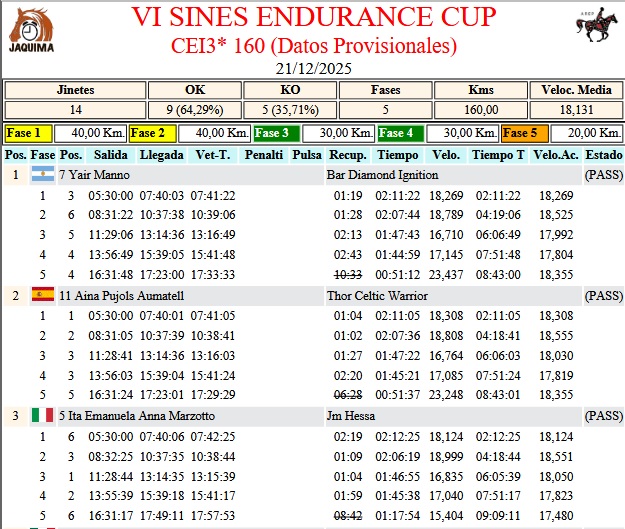This screenshot has height=529, width=625.
Task: Click the Estado column header
Action: [603, 155]
